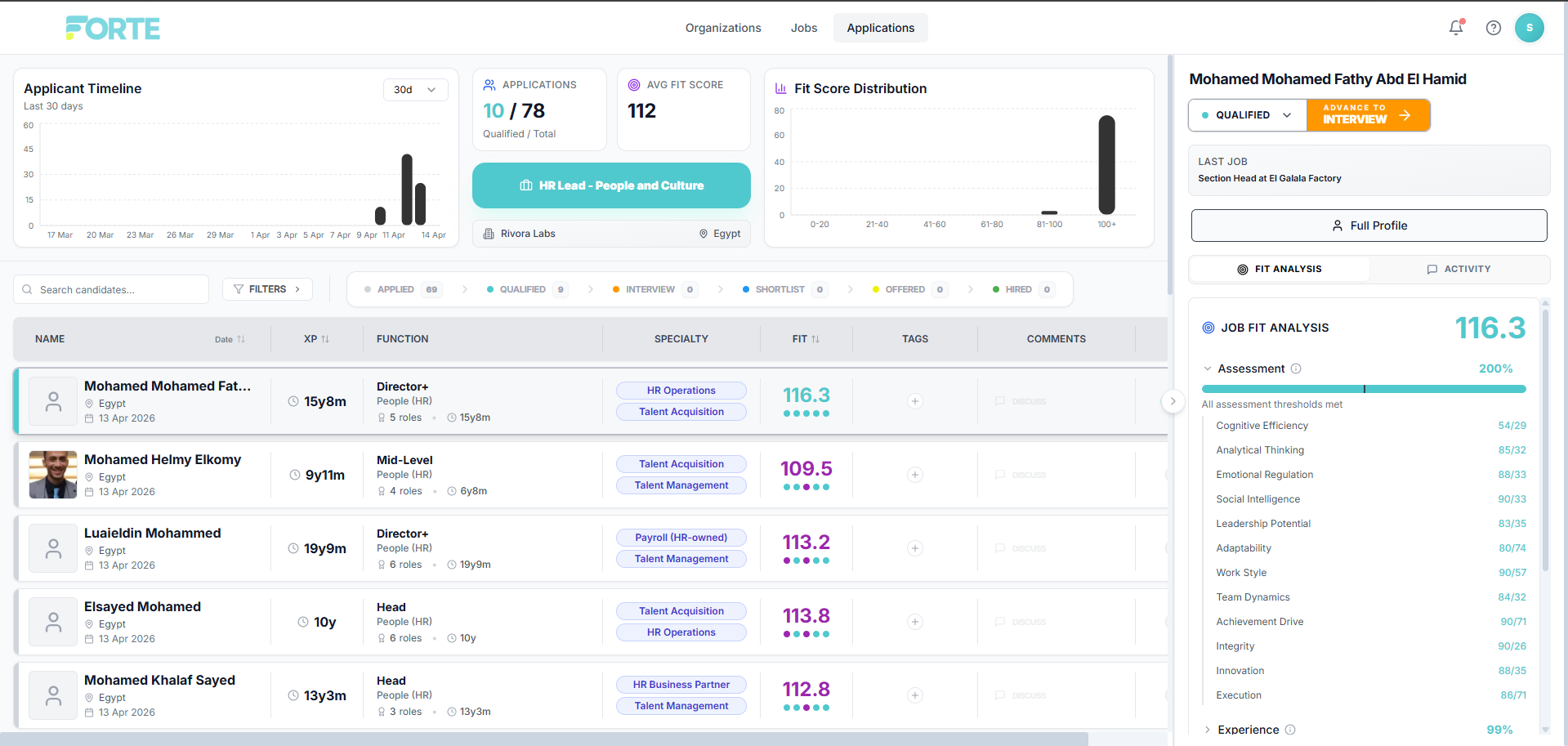This screenshot has width=1568, height=746.
Task: Filter by APPLIED stage
Action: coord(403,289)
